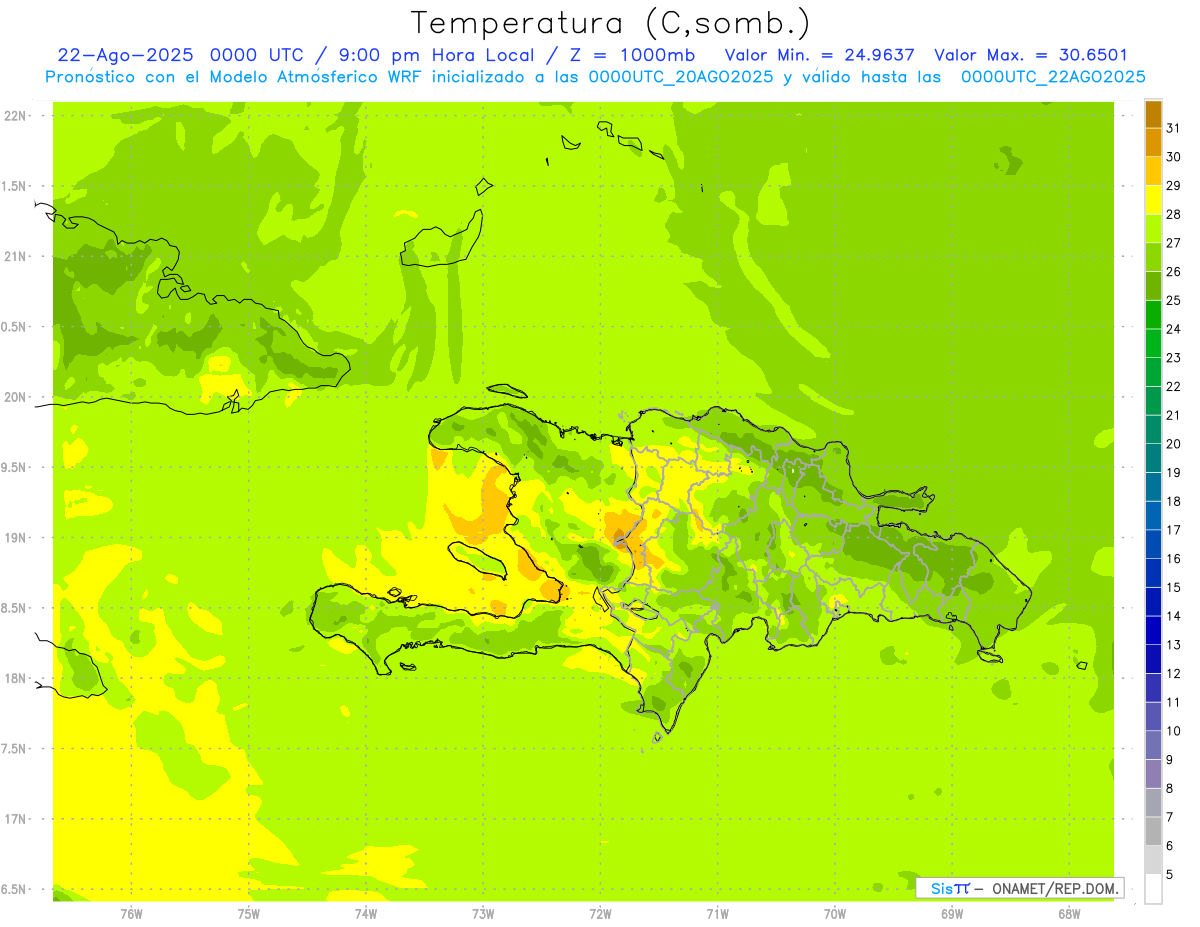
Task: Click the '30' value on the color scale
Action: point(1174,157)
